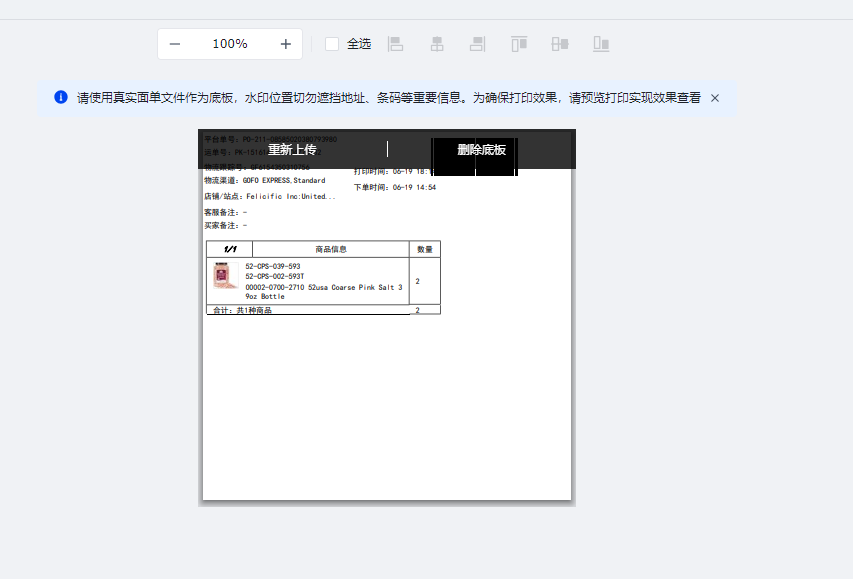The image size is (853, 579).
Task: Click the SKU text '52-CPS-002-593T'
Action: click(x=275, y=276)
